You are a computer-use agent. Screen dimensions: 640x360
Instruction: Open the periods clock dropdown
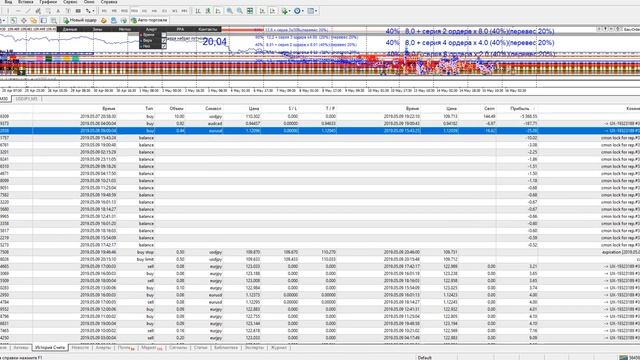299,11
